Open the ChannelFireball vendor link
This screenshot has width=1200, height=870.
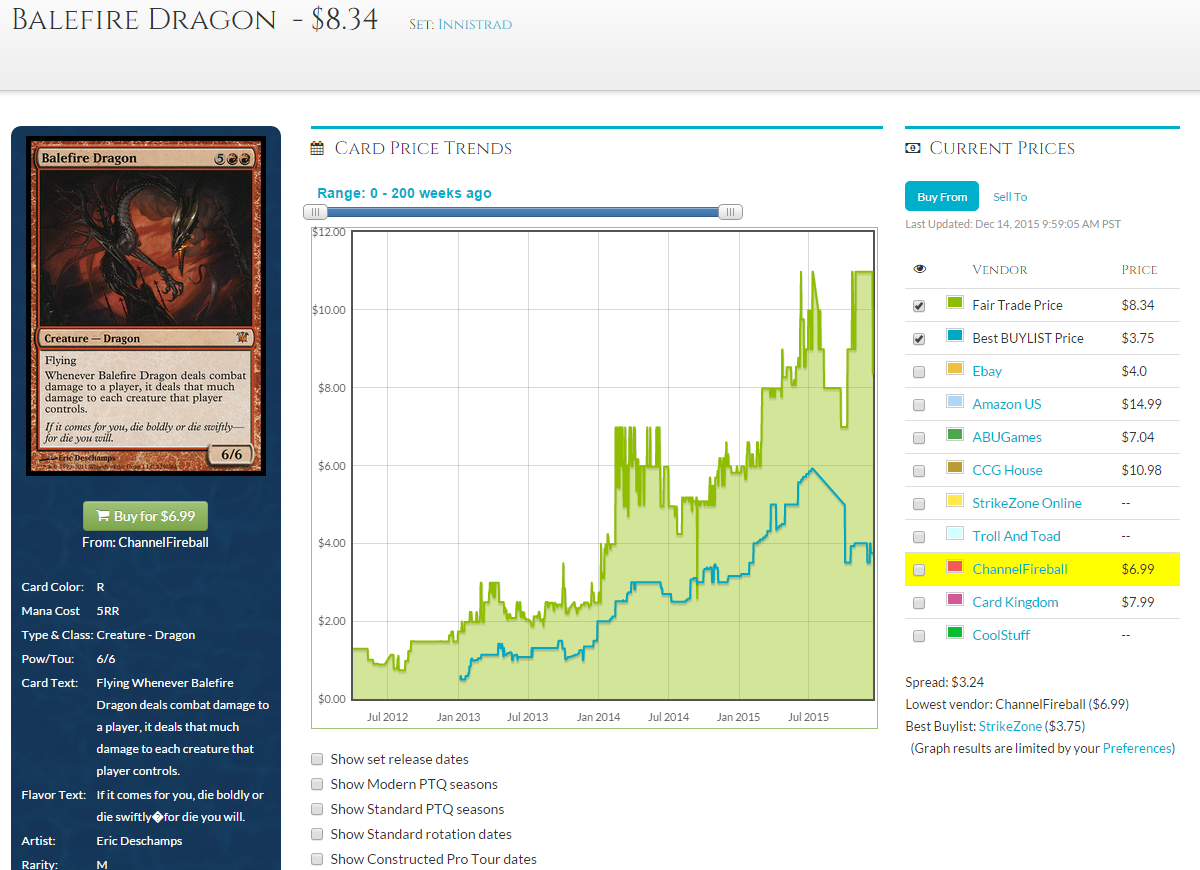(1020, 569)
